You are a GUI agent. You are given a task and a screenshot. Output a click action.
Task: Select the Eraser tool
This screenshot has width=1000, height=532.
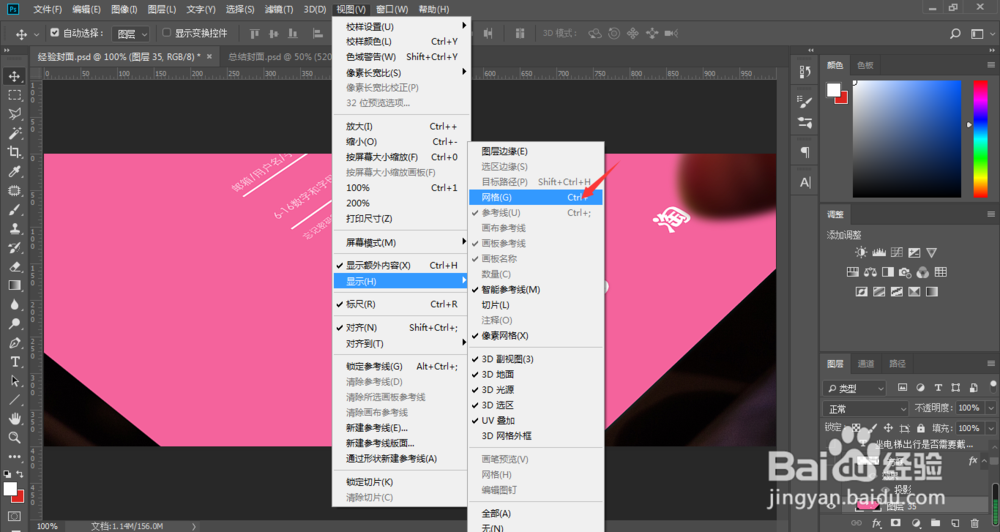[x=14, y=267]
